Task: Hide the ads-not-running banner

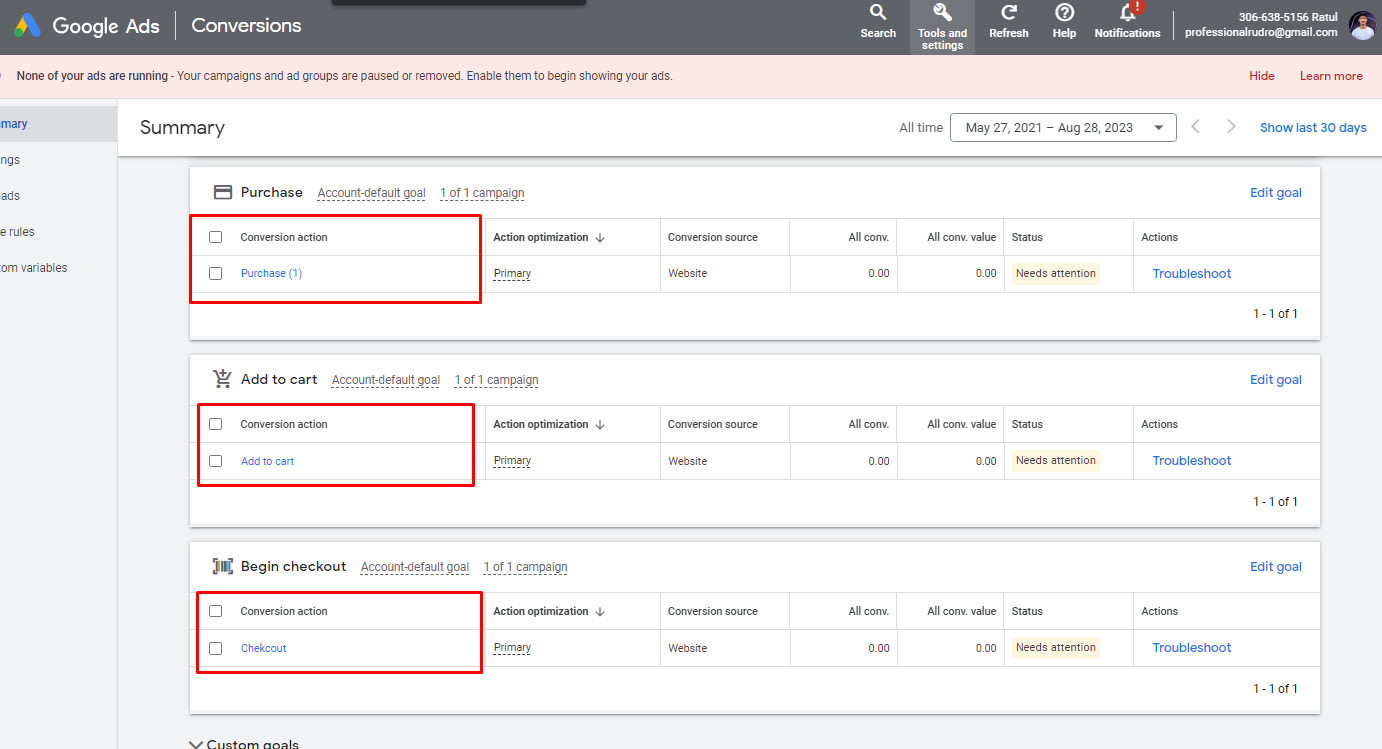Action: pyautogui.click(x=1261, y=76)
